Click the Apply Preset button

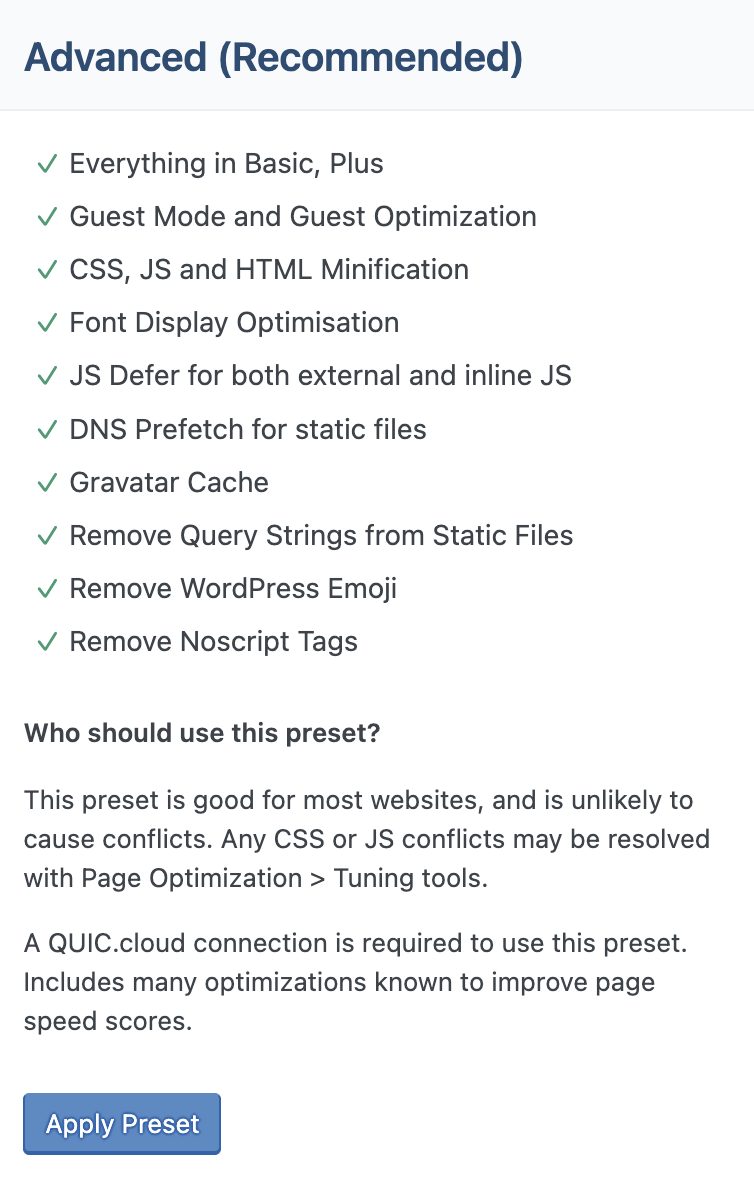point(122,1124)
